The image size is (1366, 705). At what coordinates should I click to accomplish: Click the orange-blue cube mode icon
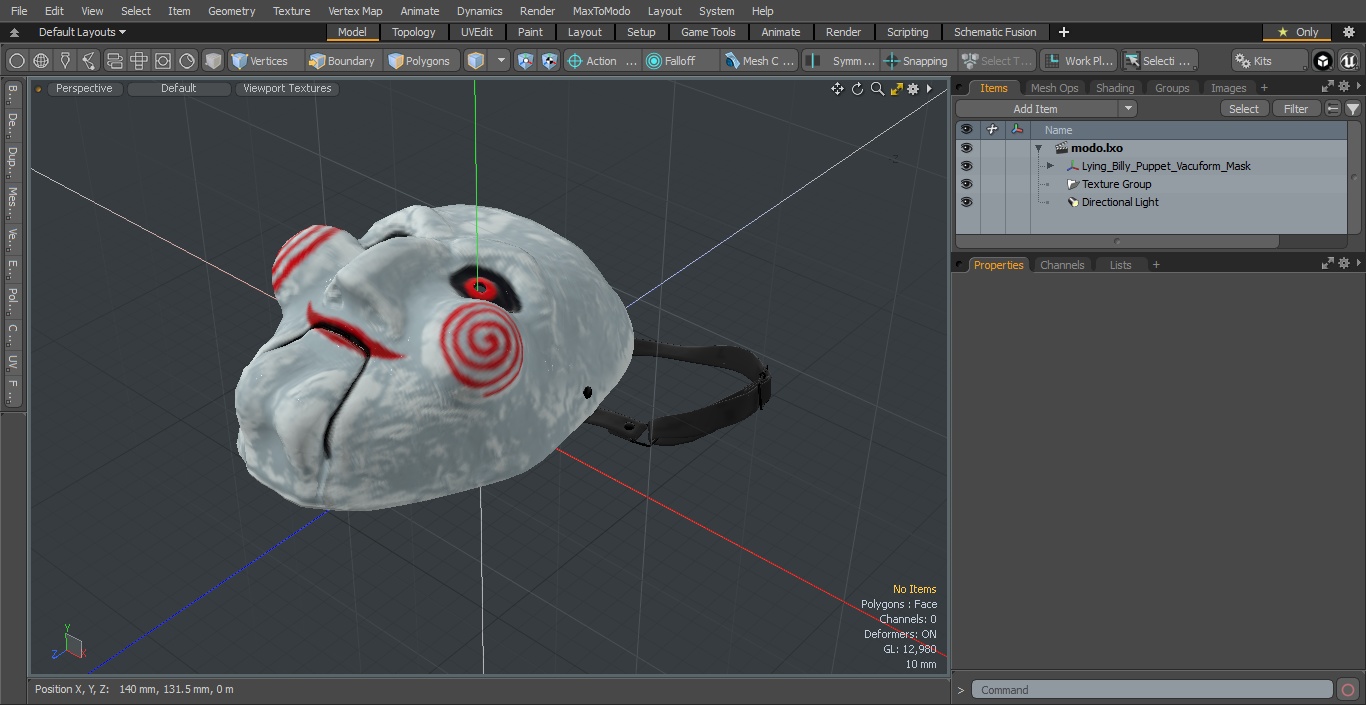(x=476, y=61)
